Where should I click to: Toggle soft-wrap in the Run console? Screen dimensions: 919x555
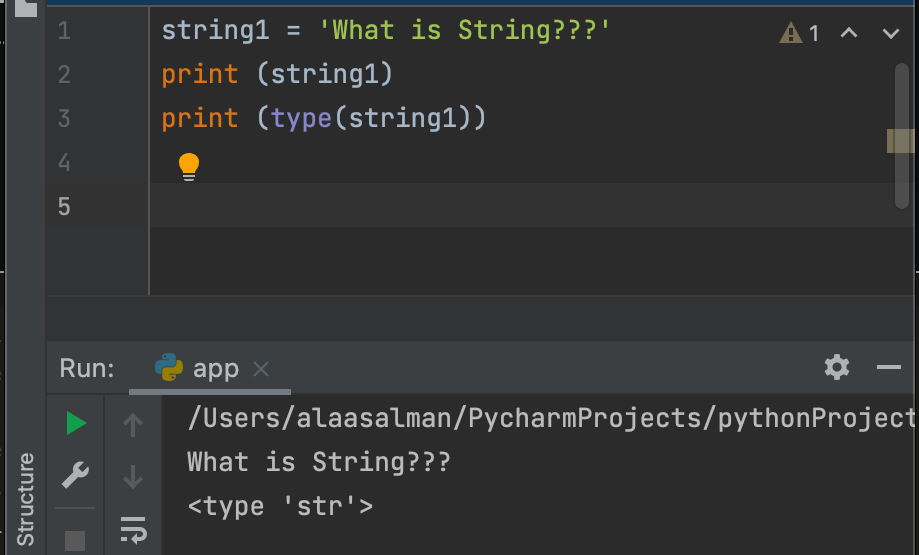(133, 529)
